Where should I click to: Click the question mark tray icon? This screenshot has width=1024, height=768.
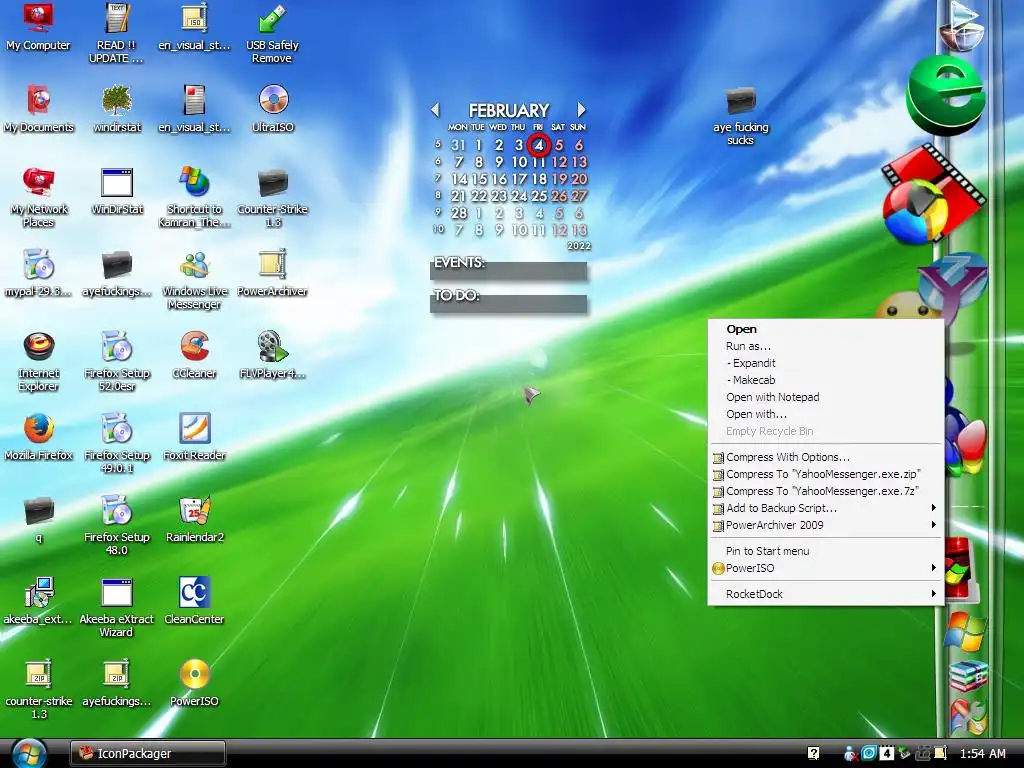pos(813,753)
